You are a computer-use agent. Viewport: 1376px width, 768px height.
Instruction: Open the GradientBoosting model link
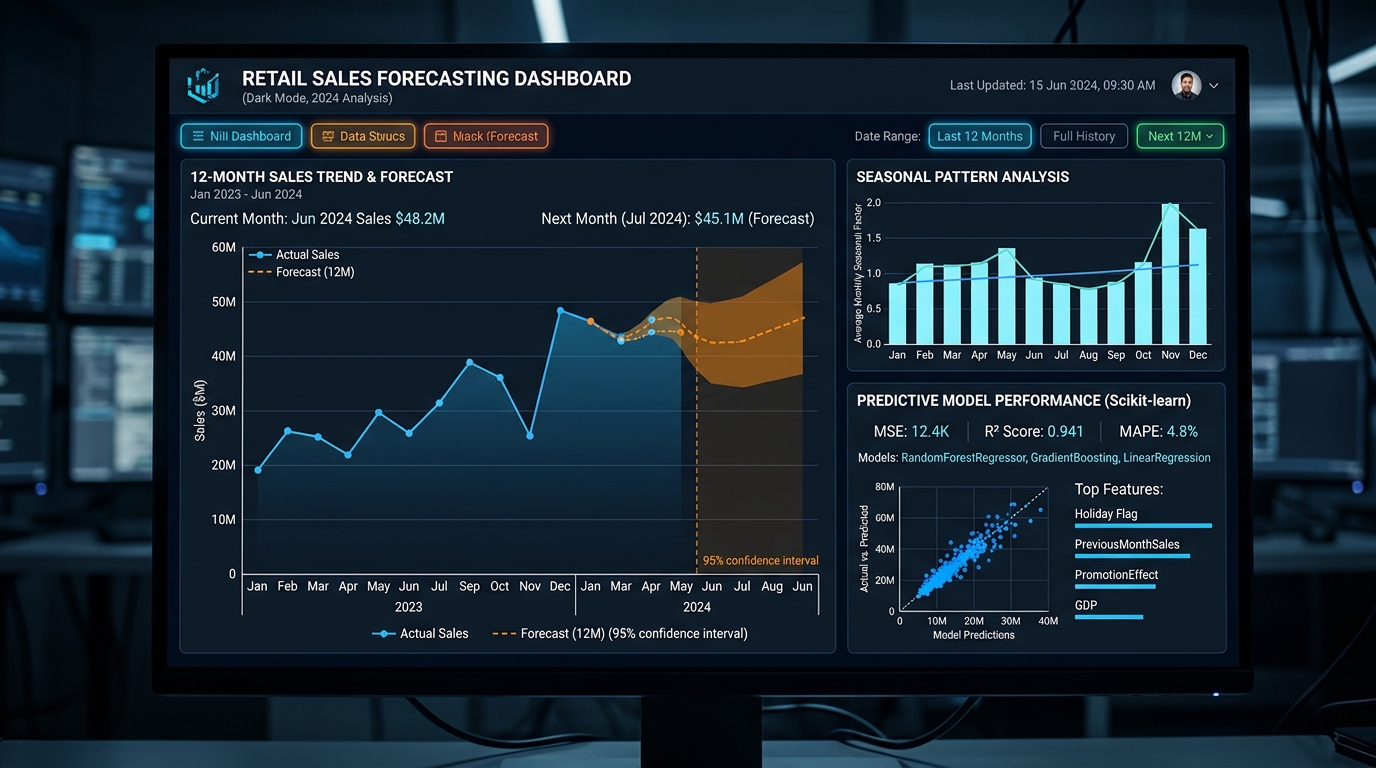[1074, 458]
